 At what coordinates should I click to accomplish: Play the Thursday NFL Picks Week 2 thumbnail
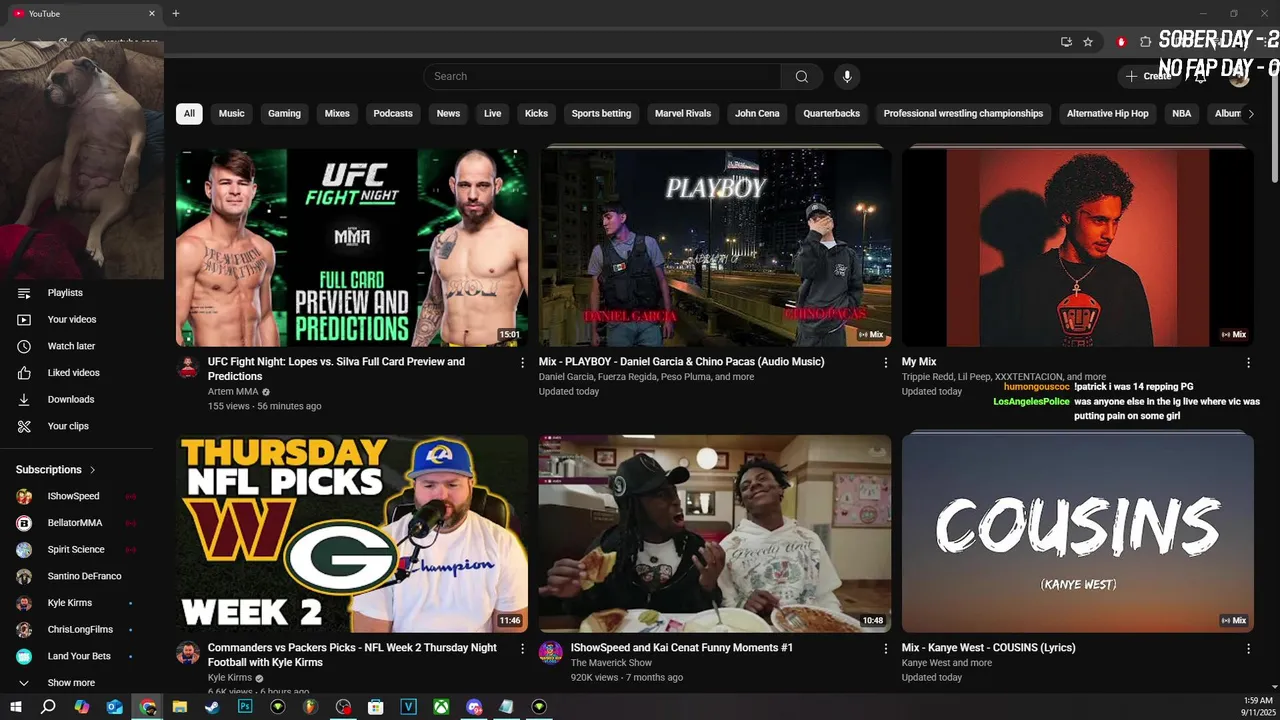(x=352, y=533)
